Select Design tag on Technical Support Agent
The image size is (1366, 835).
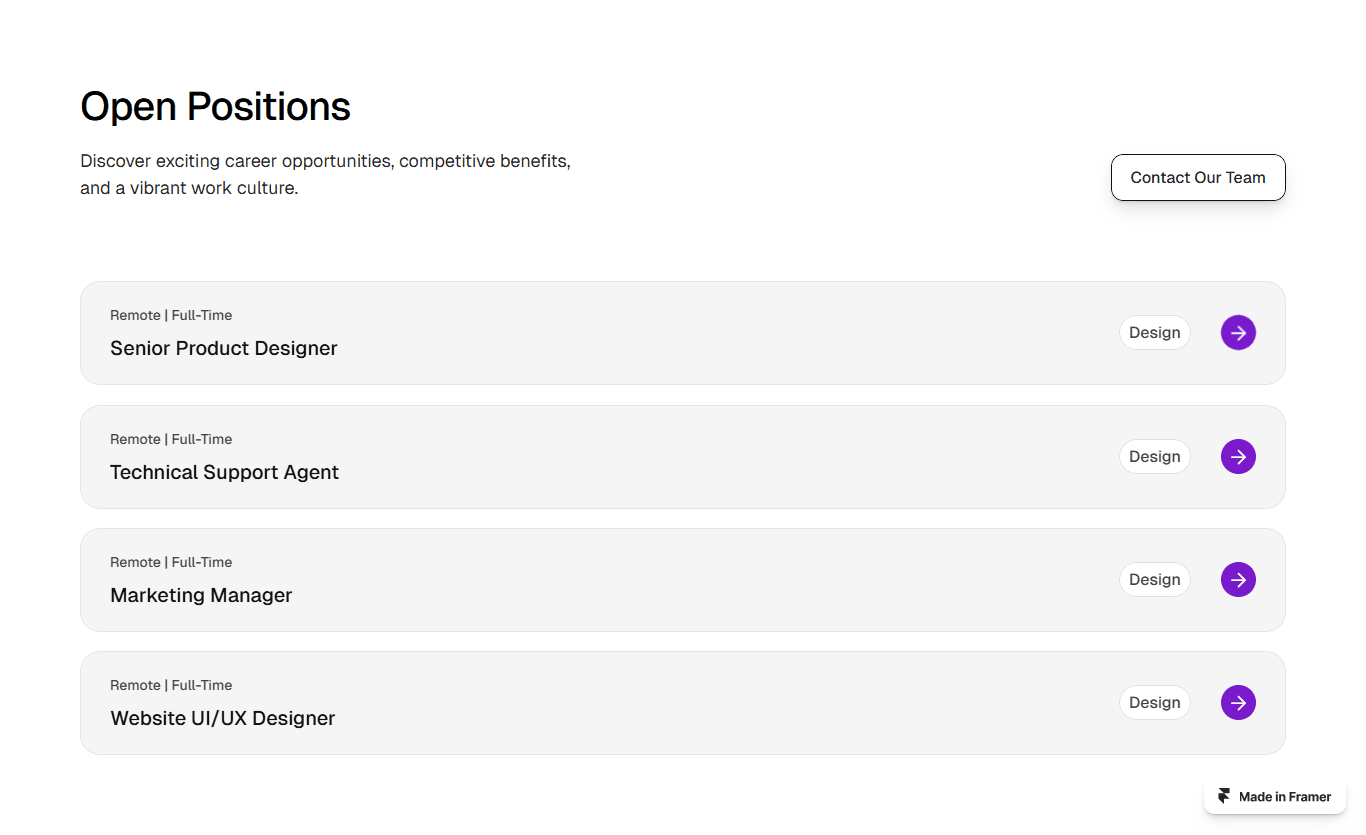click(1155, 457)
